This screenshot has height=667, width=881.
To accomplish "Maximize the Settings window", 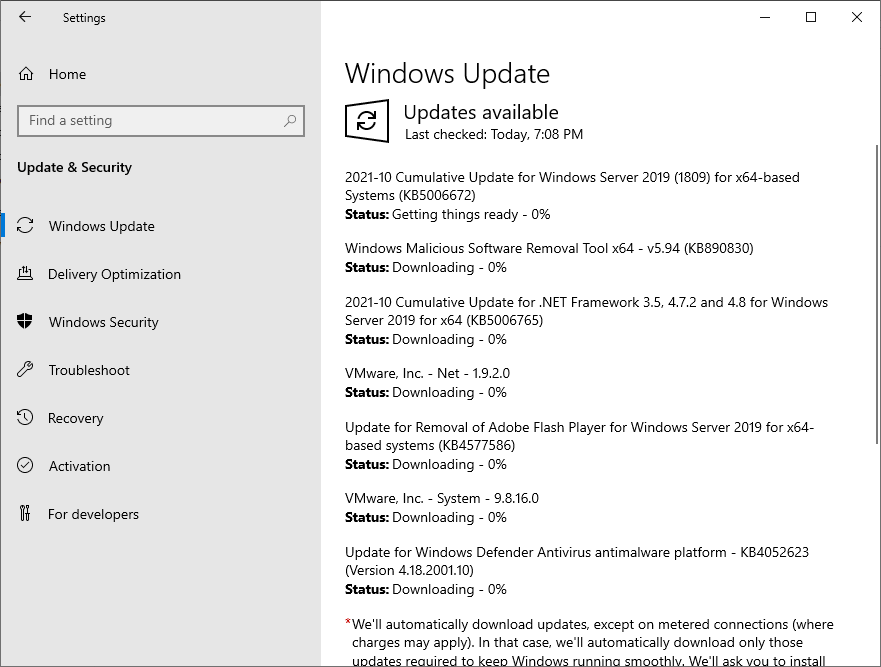I will (811, 17).
